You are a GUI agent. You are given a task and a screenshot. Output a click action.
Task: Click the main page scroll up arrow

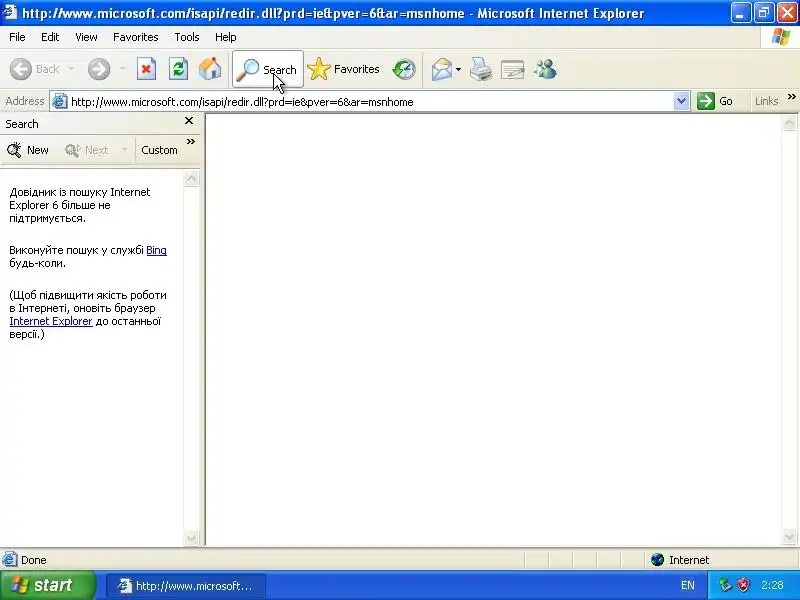[x=789, y=123]
